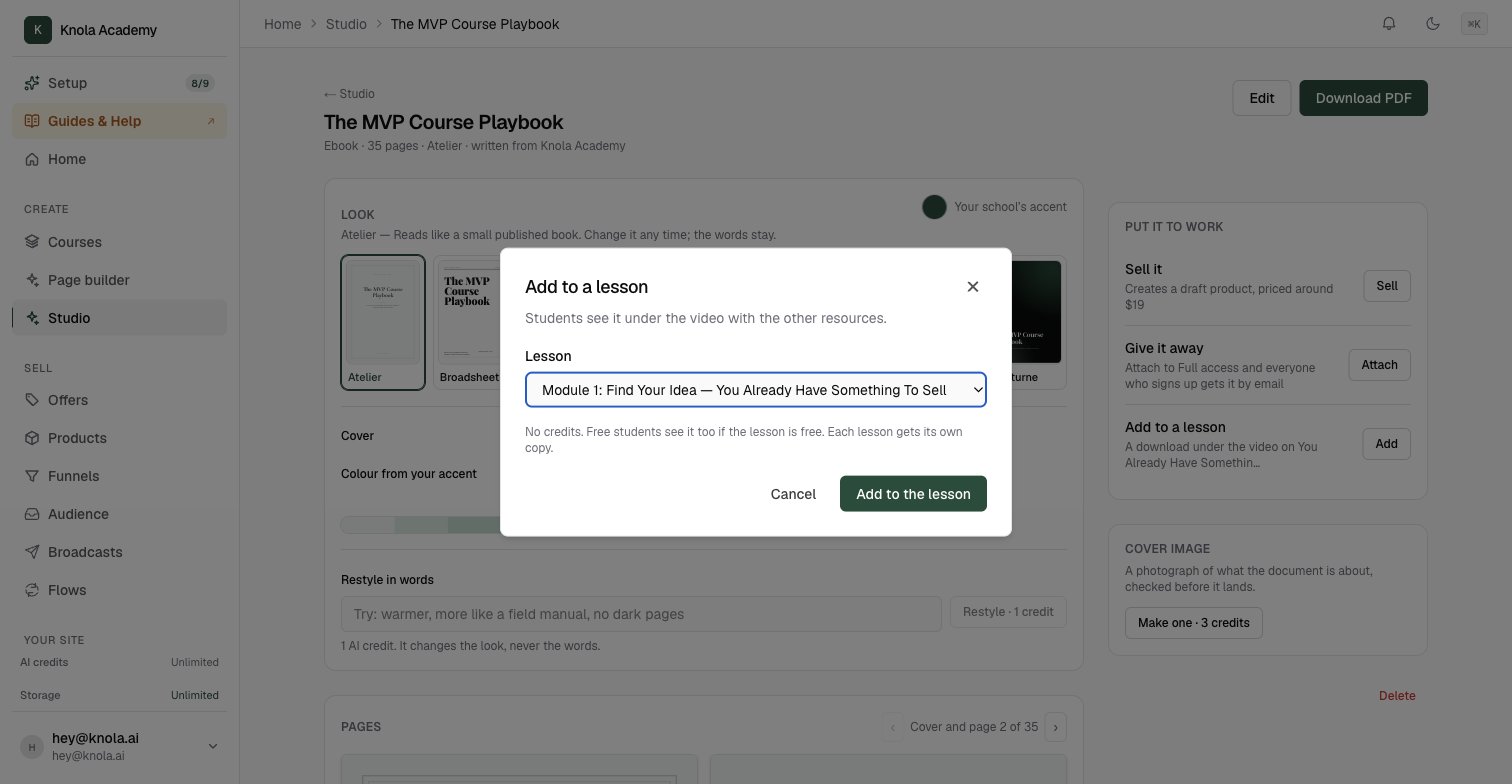Select the Broadsheet look thumbnail

[469, 322]
